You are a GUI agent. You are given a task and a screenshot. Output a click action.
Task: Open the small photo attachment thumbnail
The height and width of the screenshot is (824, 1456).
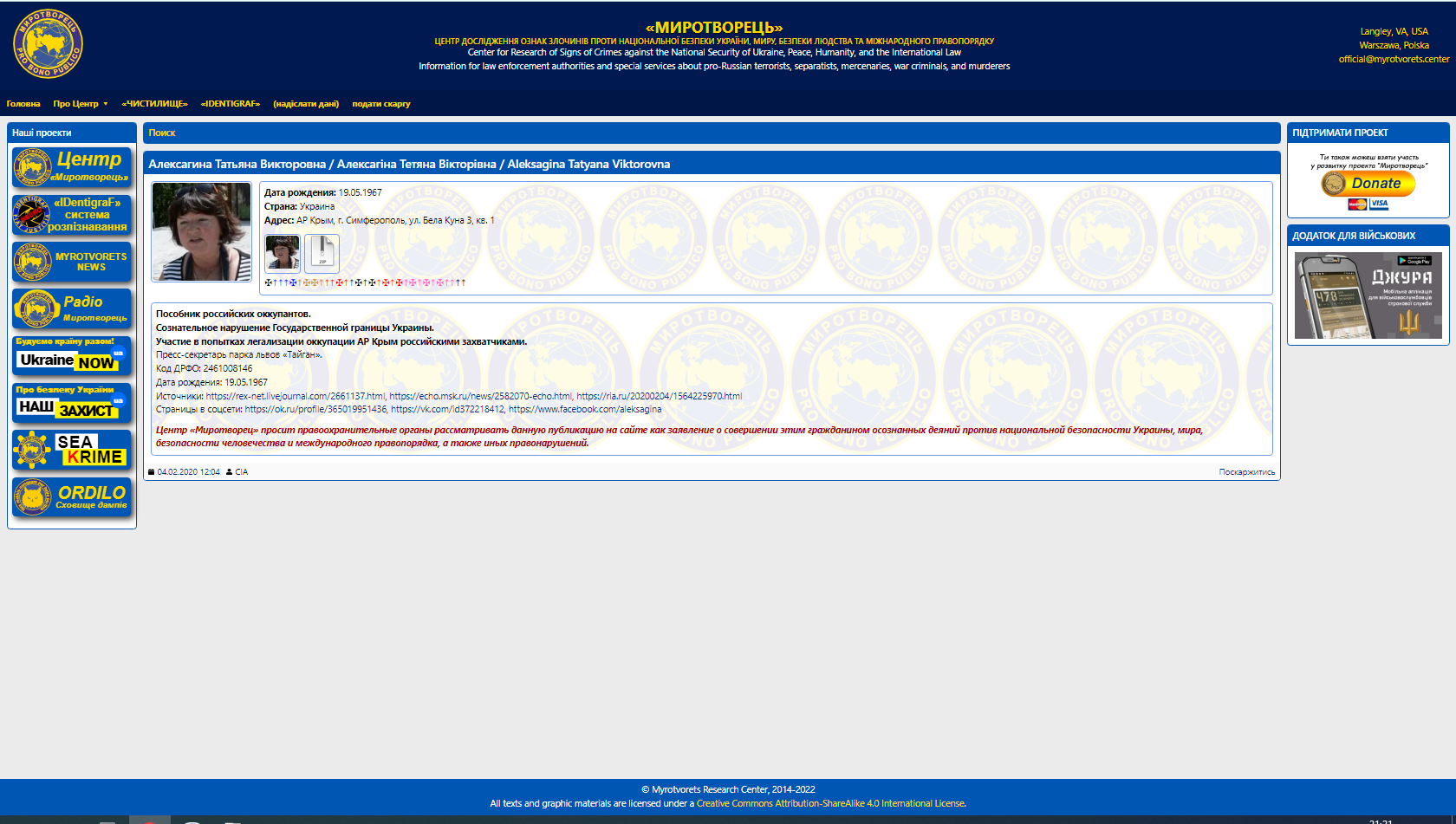tap(283, 254)
